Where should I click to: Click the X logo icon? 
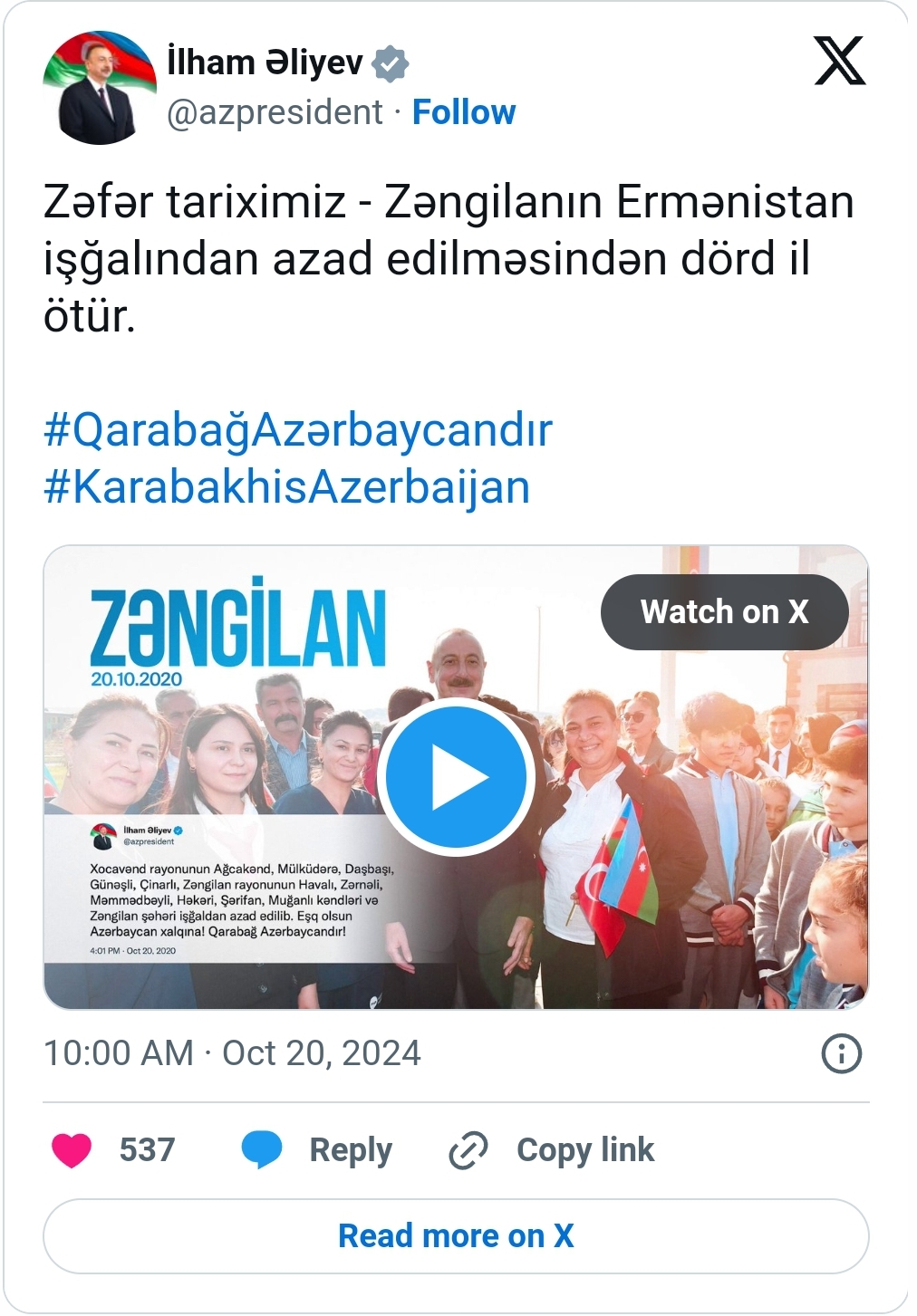click(x=840, y=61)
